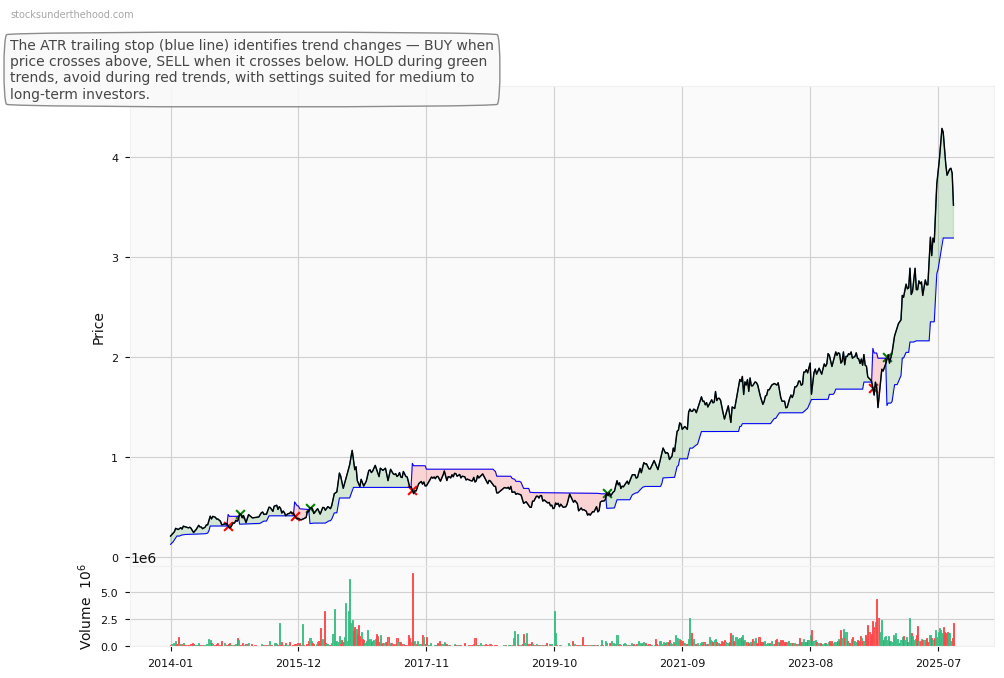Select the 2014-01 date label
This screenshot has height=678, width=1004.
pyautogui.click(x=171, y=663)
